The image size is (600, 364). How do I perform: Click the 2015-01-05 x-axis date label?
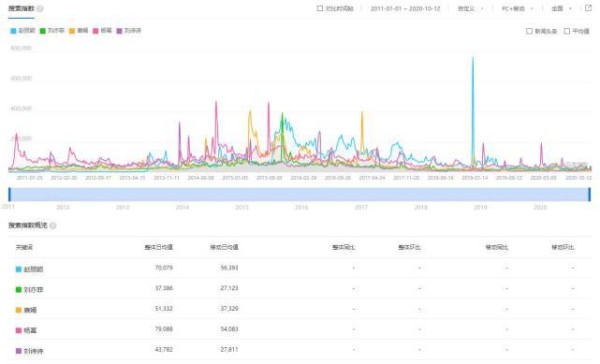click(235, 178)
